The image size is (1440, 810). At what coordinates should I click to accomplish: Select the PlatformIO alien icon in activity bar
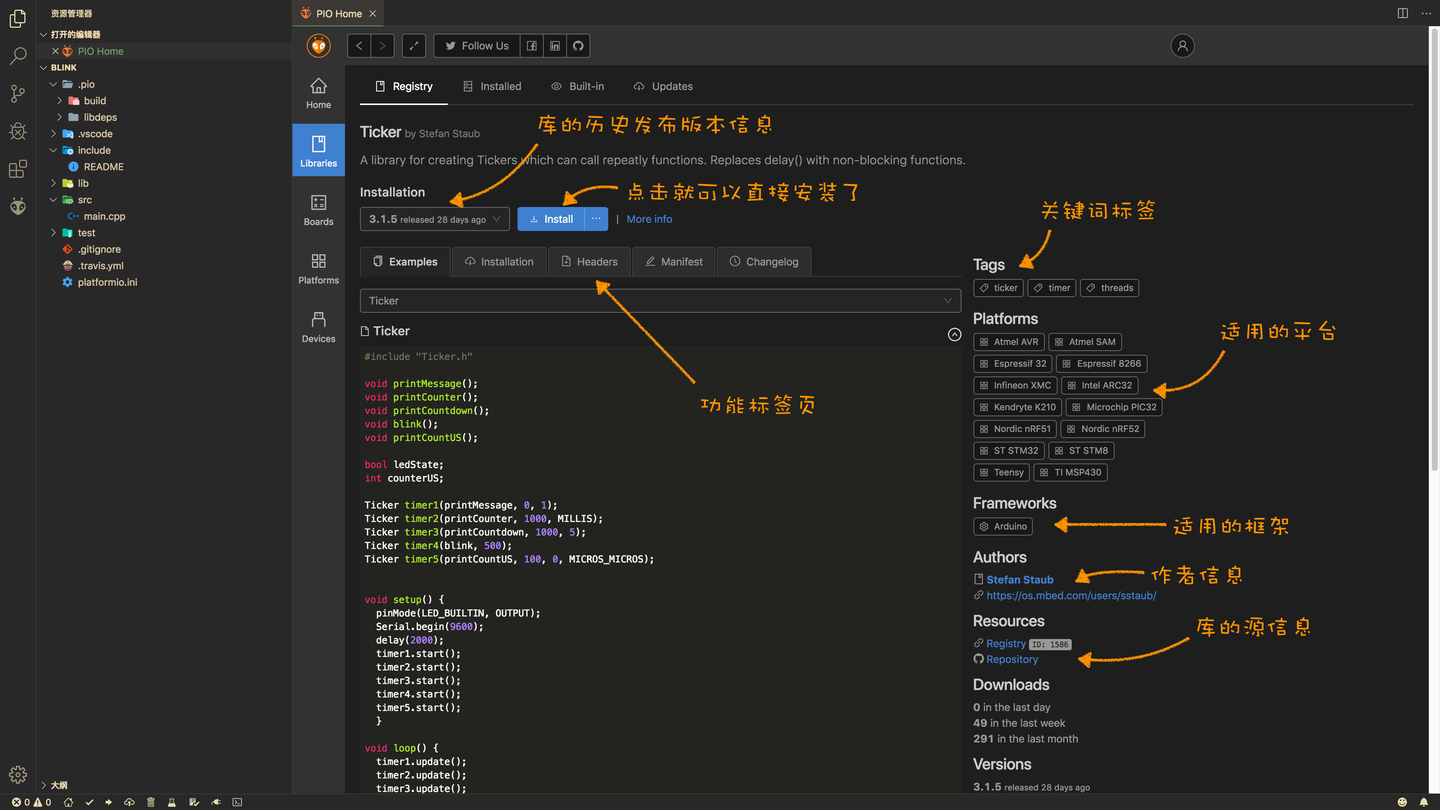17,207
